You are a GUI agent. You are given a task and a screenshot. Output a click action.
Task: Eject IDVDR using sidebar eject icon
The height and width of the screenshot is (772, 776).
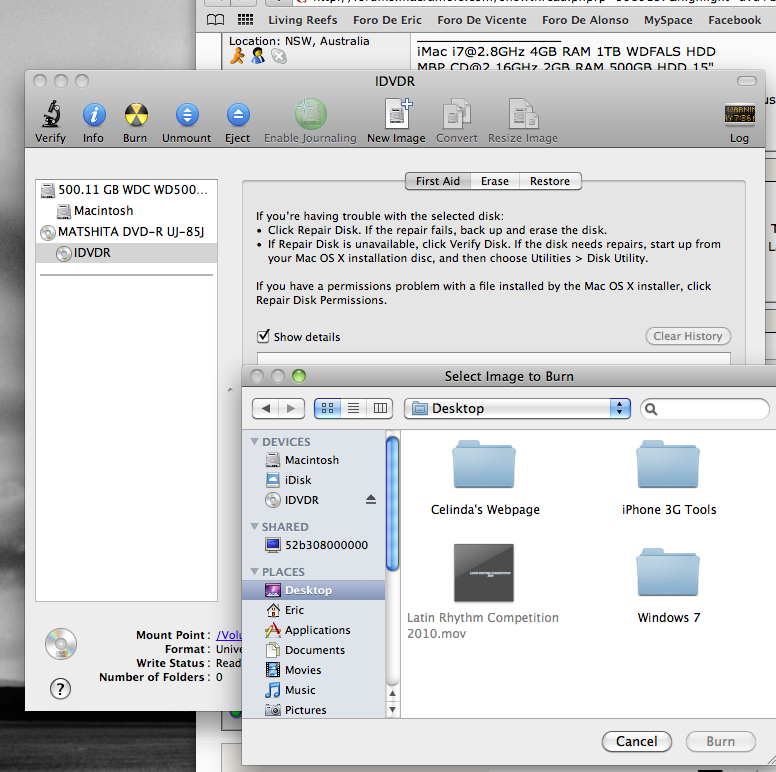(371, 499)
